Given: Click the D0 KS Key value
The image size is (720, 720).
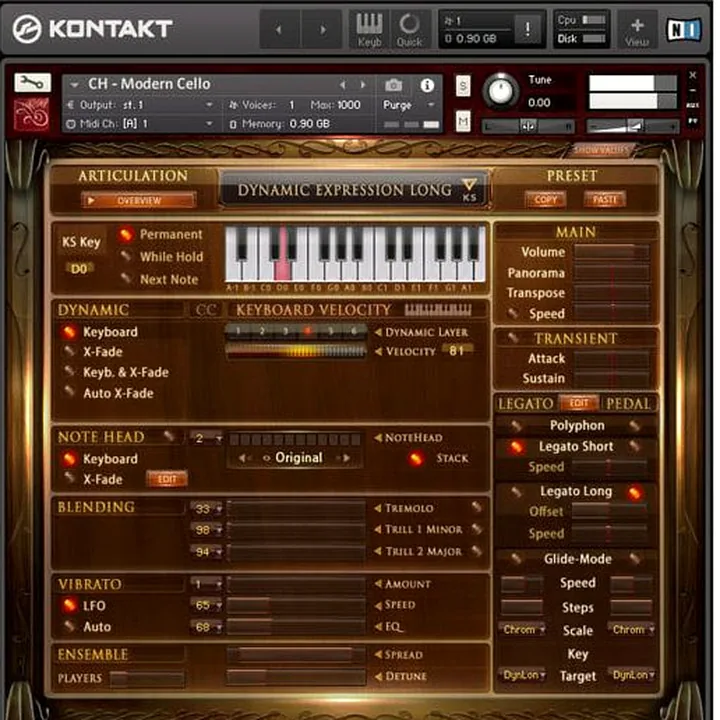Looking at the screenshot, I should click(x=79, y=269).
